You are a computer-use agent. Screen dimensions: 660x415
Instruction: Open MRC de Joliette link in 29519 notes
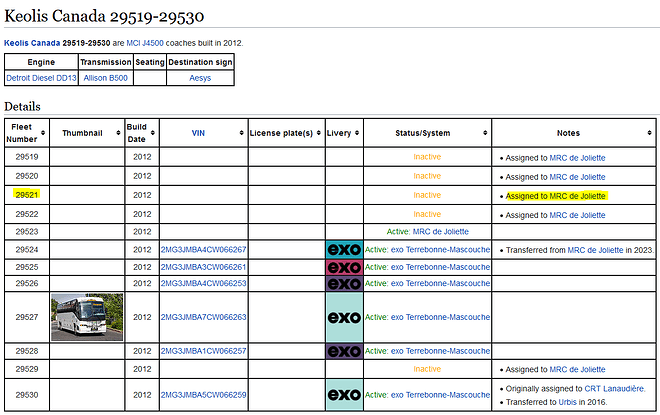[577, 158]
